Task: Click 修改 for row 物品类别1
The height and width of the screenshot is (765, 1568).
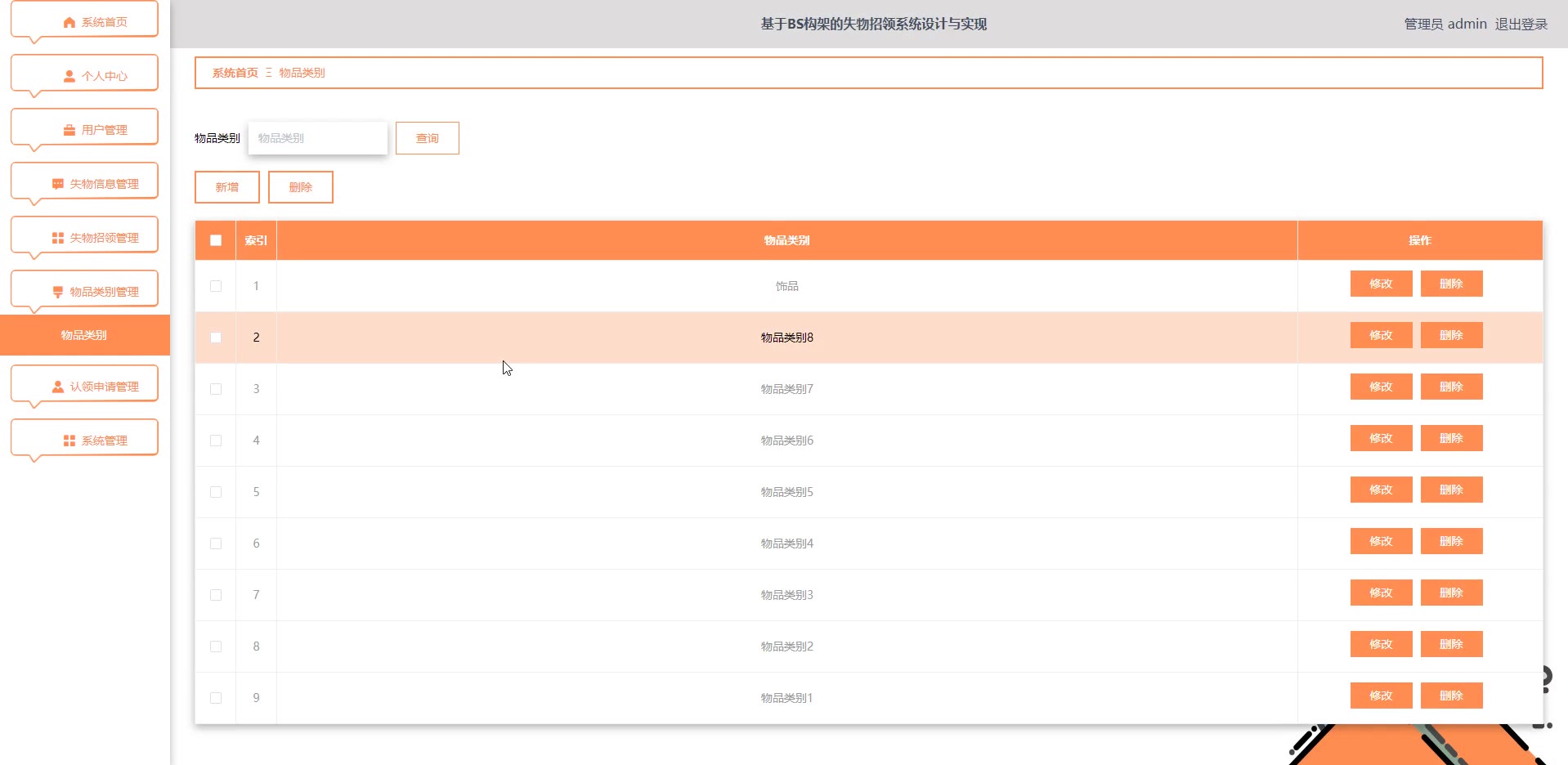Action: tap(1382, 696)
